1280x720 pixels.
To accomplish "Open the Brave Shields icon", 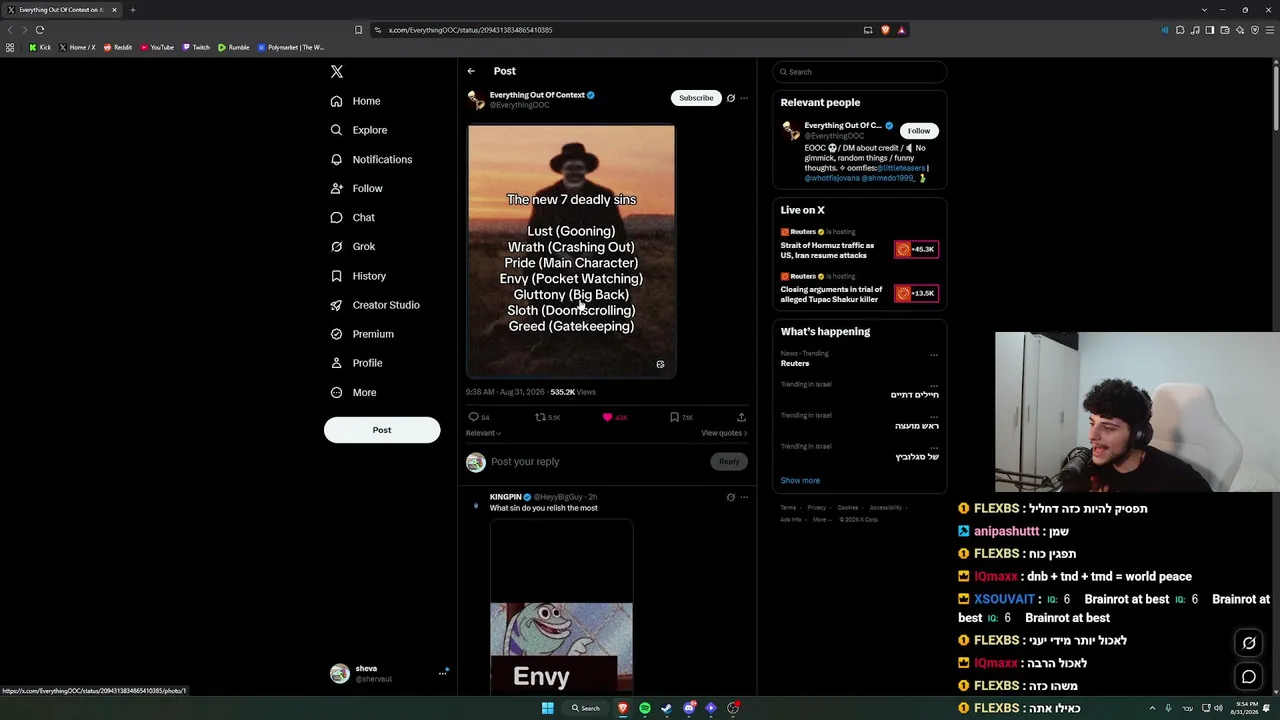I will [885, 30].
